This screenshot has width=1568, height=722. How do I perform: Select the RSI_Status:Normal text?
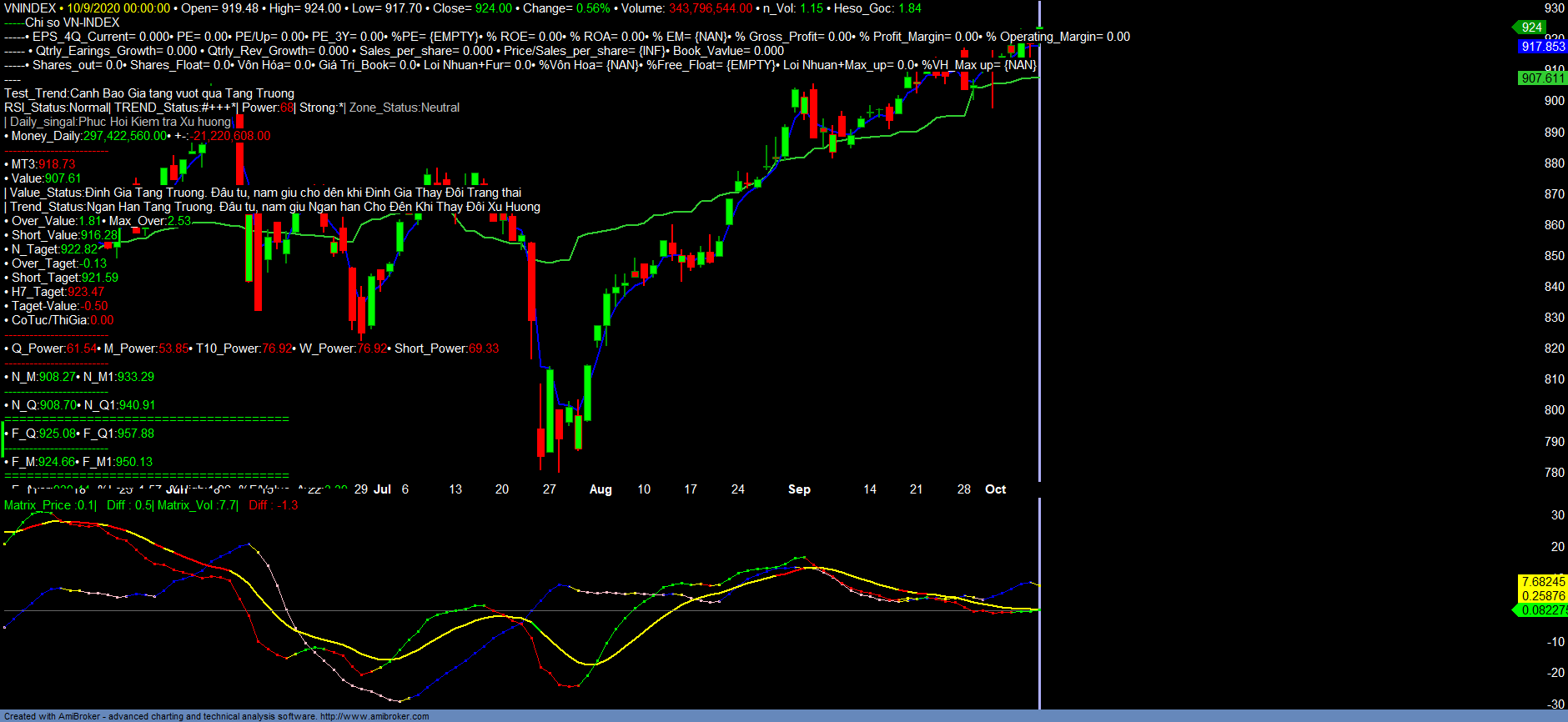(x=57, y=108)
